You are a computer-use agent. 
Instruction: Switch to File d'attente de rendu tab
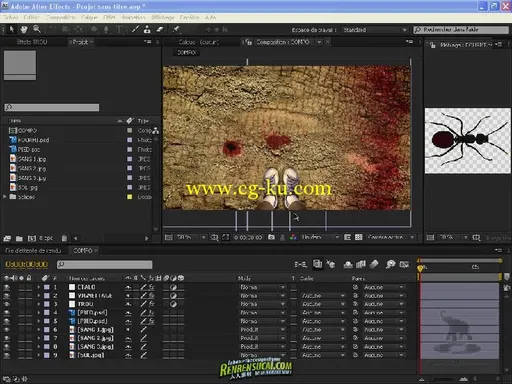(x=33, y=250)
